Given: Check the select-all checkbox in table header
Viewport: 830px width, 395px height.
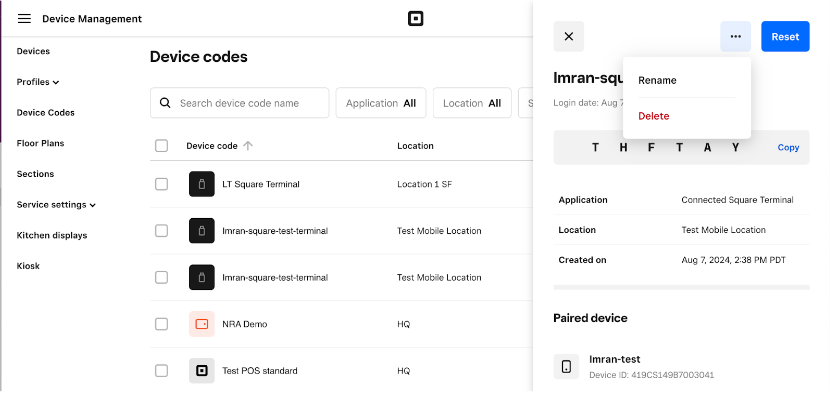Looking at the screenshot, I should click(x=161, y=146).
